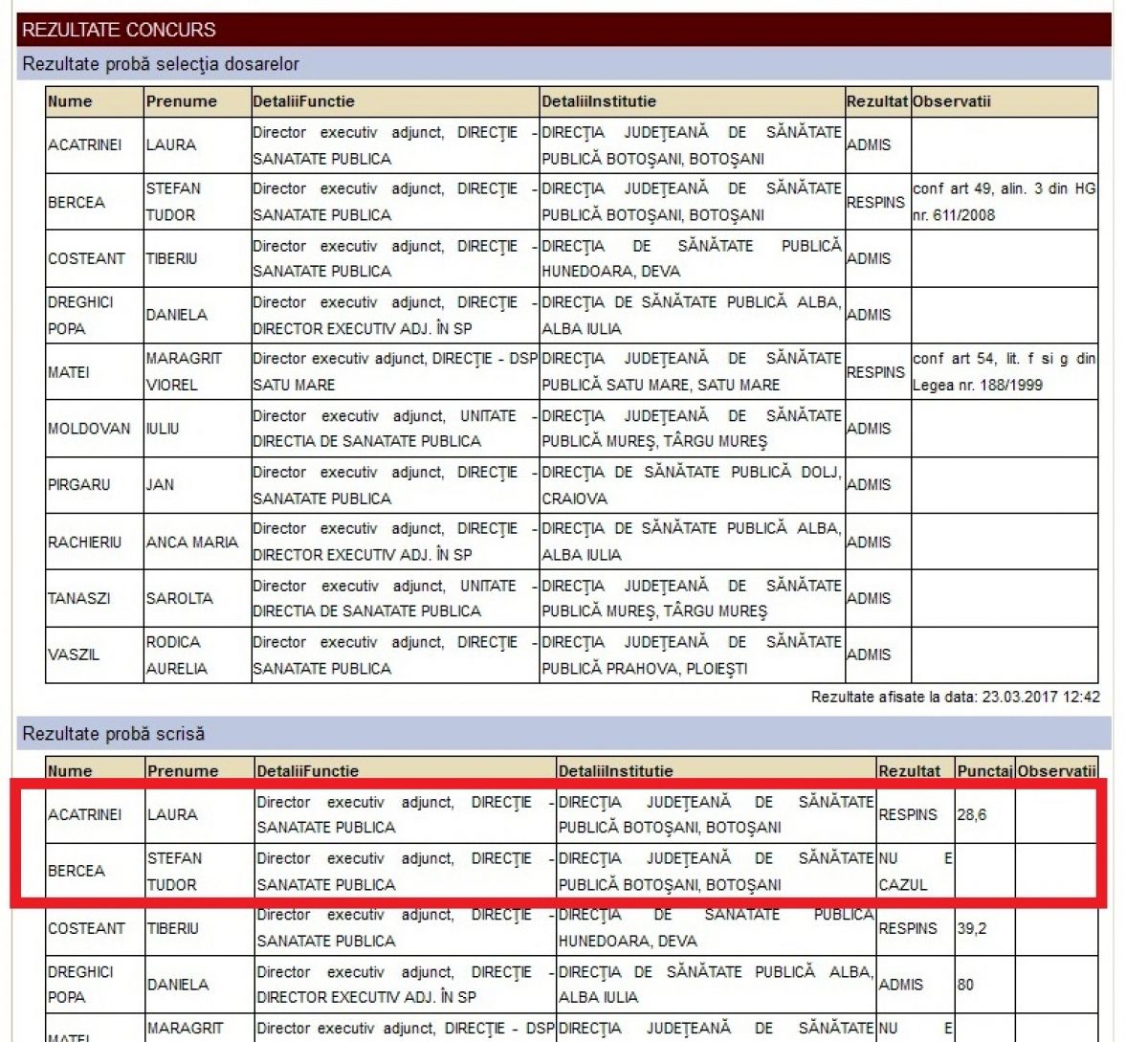
Task: Select the TANASZI name cell
Action: 79,598
